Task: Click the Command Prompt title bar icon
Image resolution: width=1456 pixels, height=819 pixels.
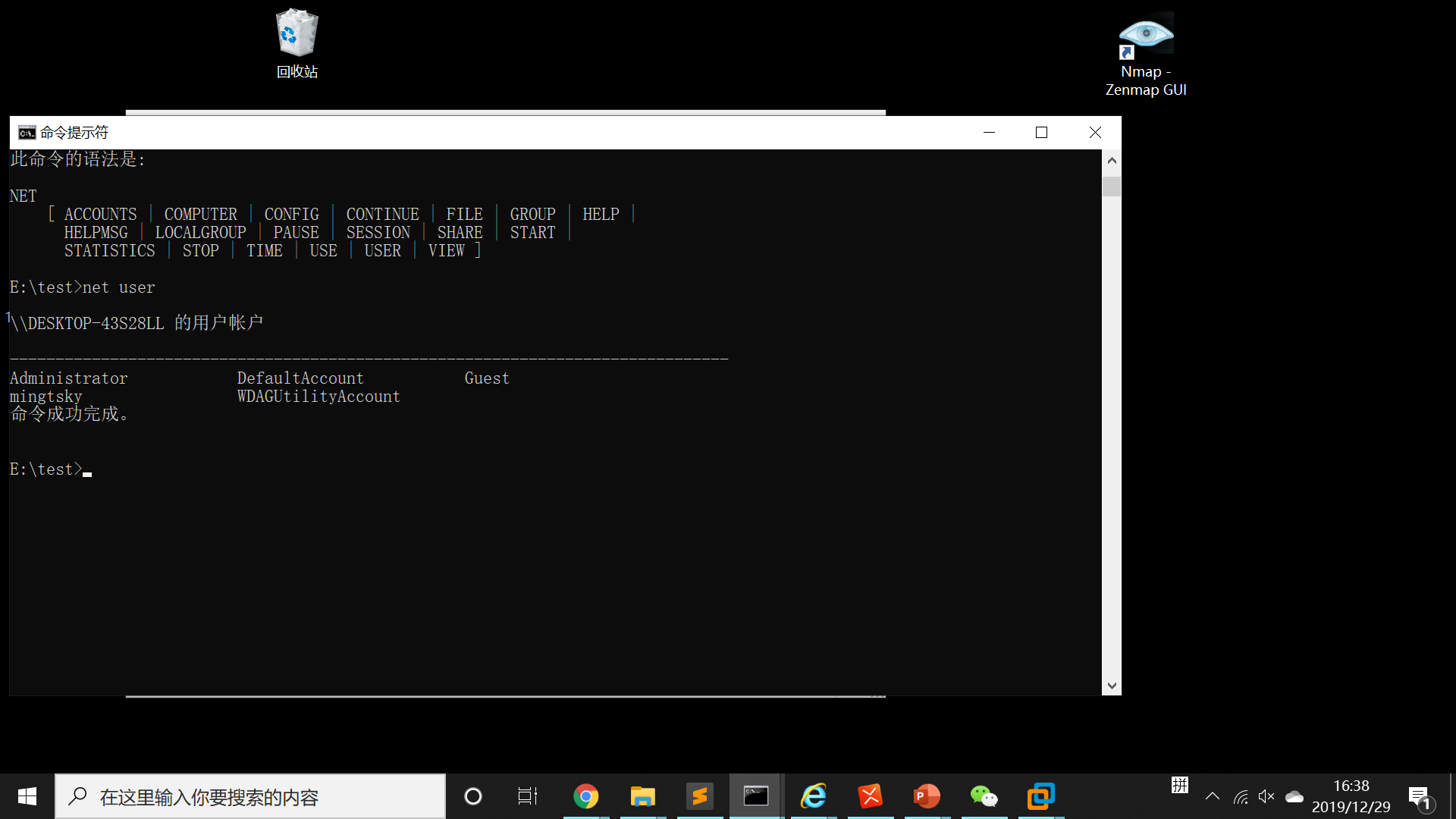Action: [x=27, y=133]
